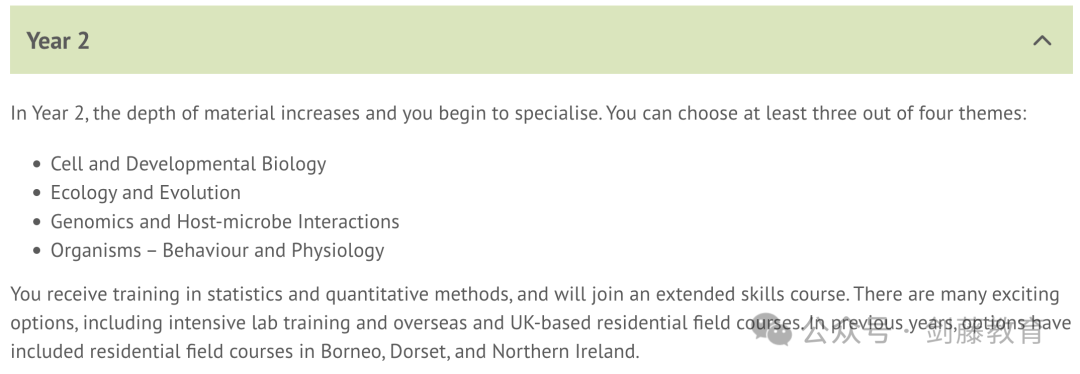Click the bullet beside Organisms – Behaviour and Physiology
1080x374 pixels.
coord(37,251)
